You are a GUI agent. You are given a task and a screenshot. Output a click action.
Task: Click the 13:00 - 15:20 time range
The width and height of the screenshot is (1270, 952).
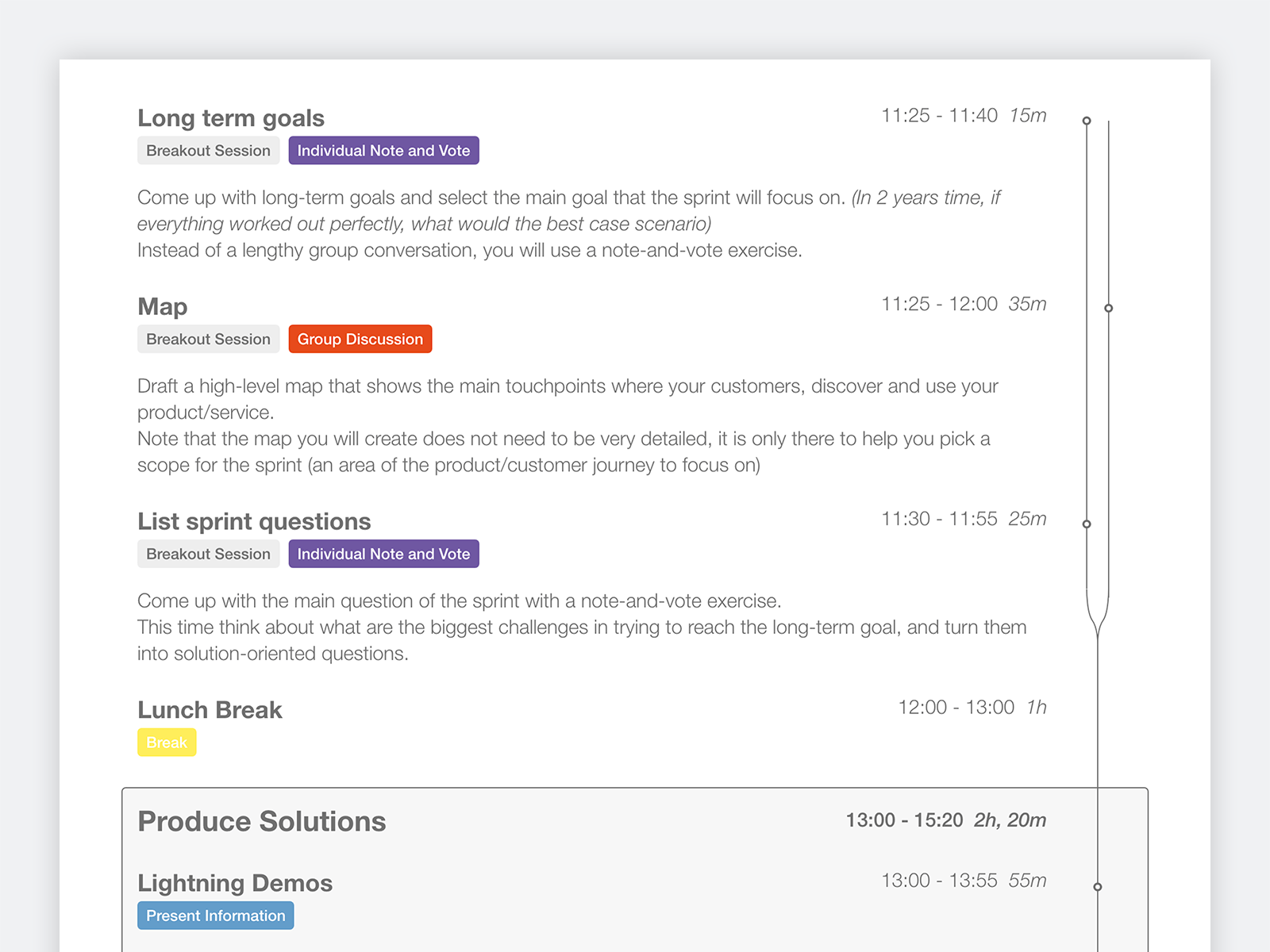(904, 820)
